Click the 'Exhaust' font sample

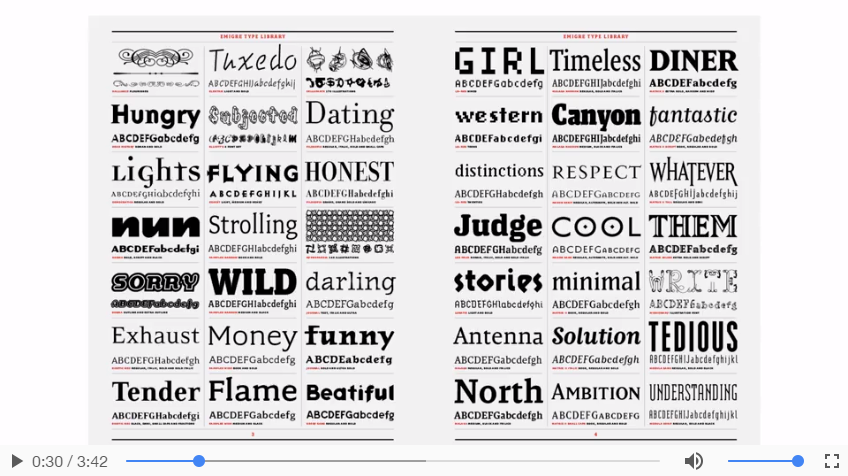pos(156,336)
